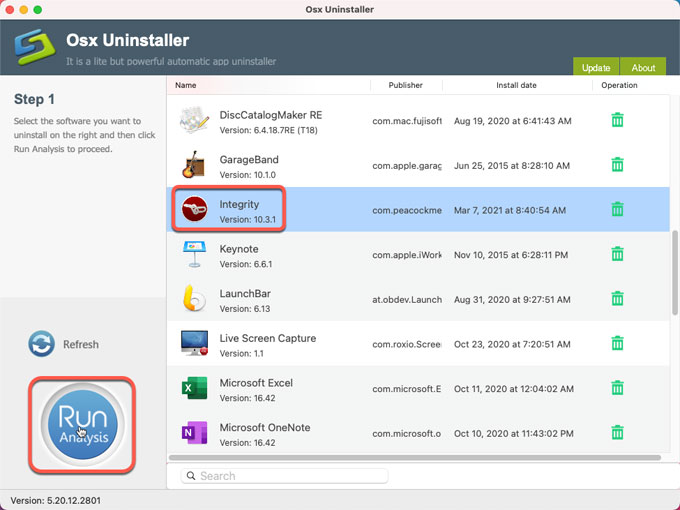Select the LaunchBar app icon
Viewport: 680px width, 510px height.
click(x=194, y=298)
